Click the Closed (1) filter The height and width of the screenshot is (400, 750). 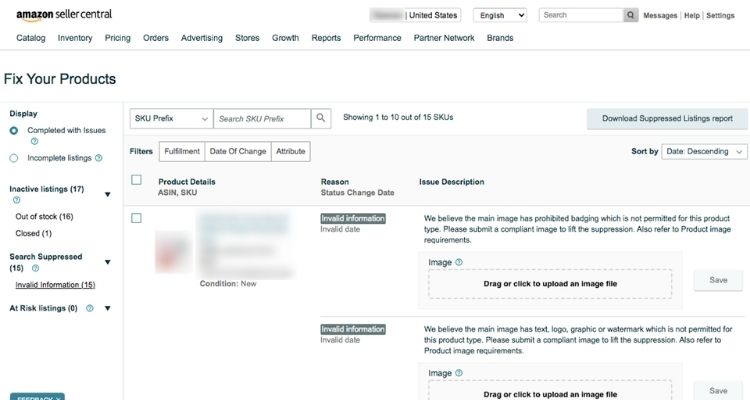tap(33, 233)
